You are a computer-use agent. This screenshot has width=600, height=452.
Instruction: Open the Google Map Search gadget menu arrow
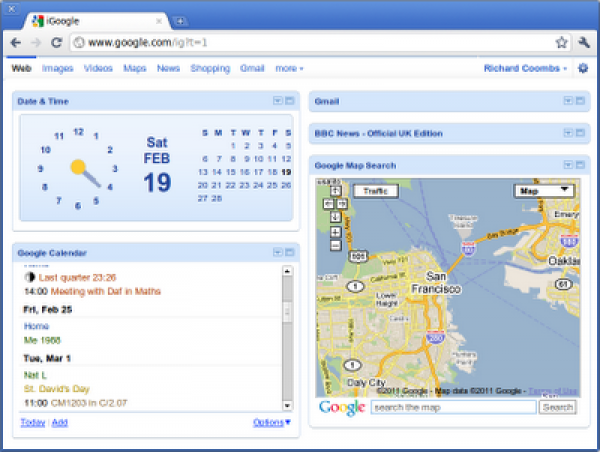(568, 165)
